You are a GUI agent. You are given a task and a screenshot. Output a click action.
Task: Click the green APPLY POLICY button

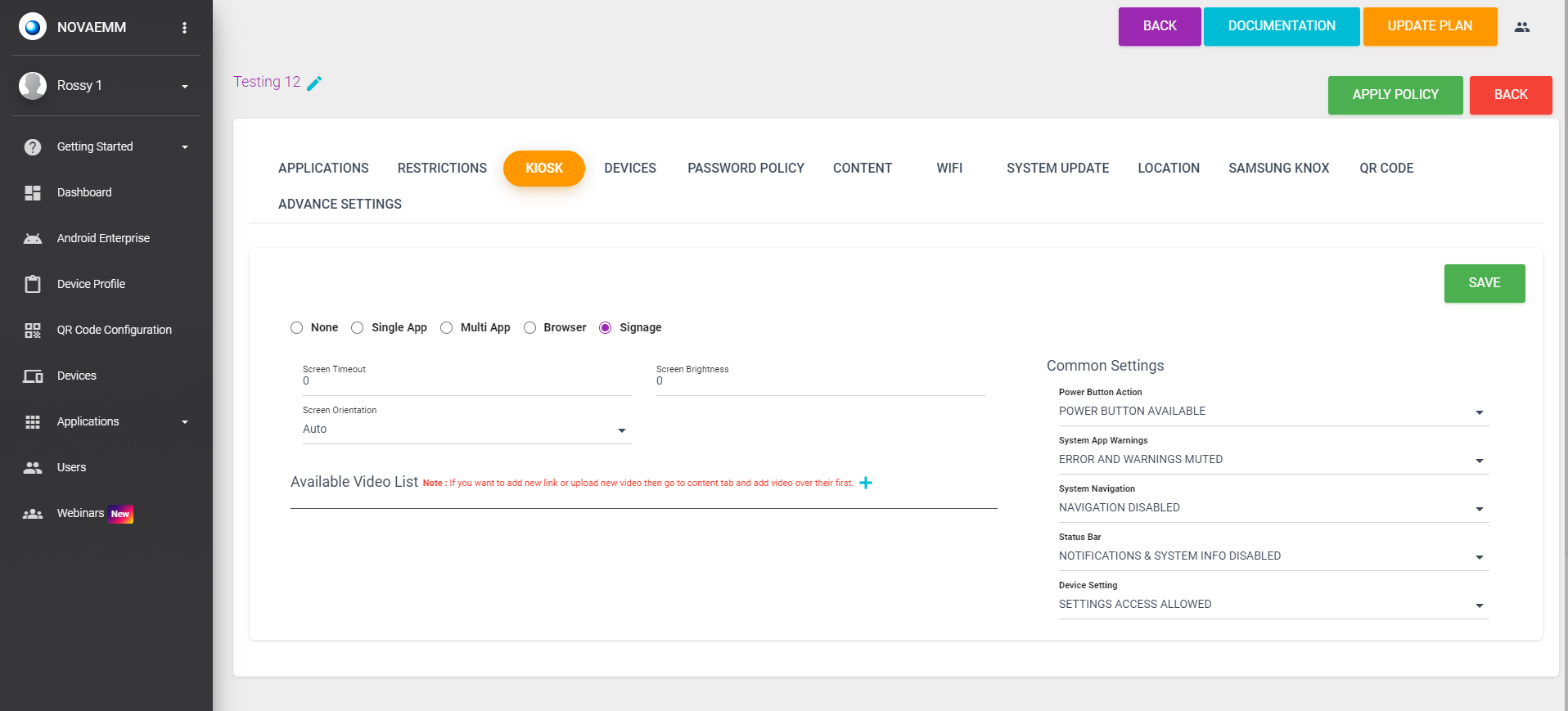[1395, 95]
